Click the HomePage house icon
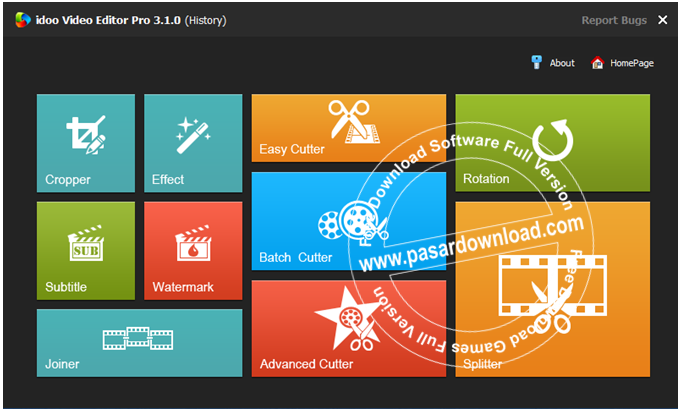681x411 pixels. 598,63
